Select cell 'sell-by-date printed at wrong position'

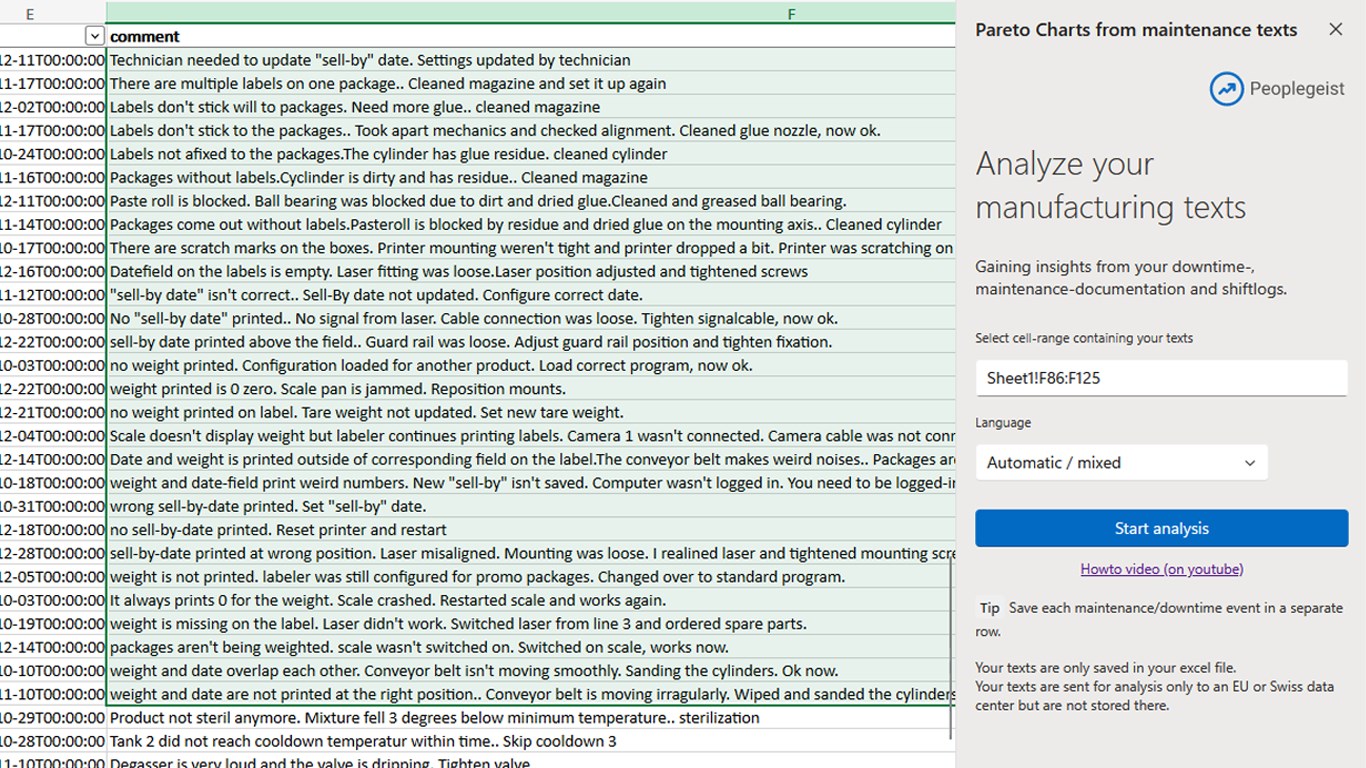coord(531,554)
